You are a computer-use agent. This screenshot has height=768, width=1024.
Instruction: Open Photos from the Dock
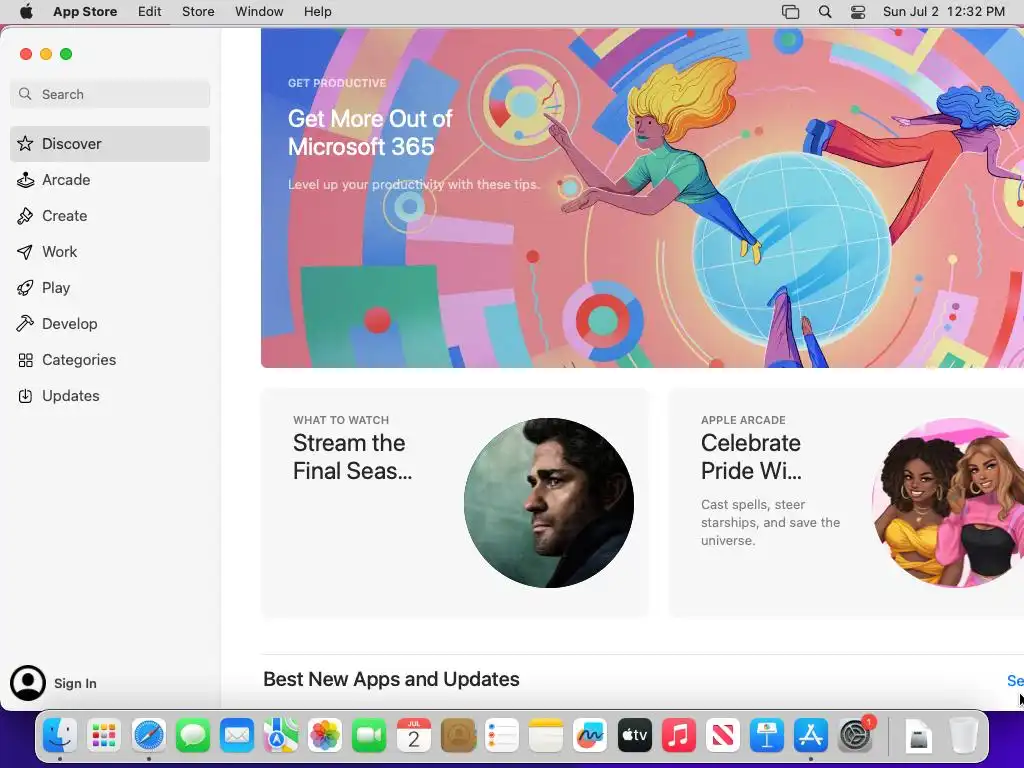325,736
